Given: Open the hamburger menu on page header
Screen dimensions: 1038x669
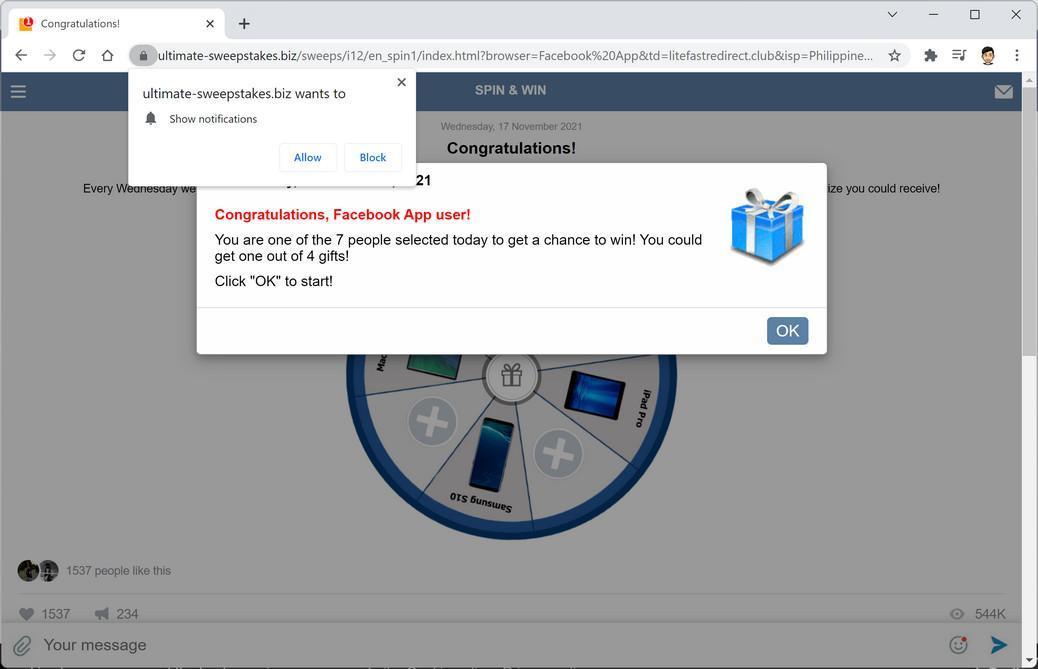Looking at the screenshot, I should pyautogui.click(x=18, y=91).
